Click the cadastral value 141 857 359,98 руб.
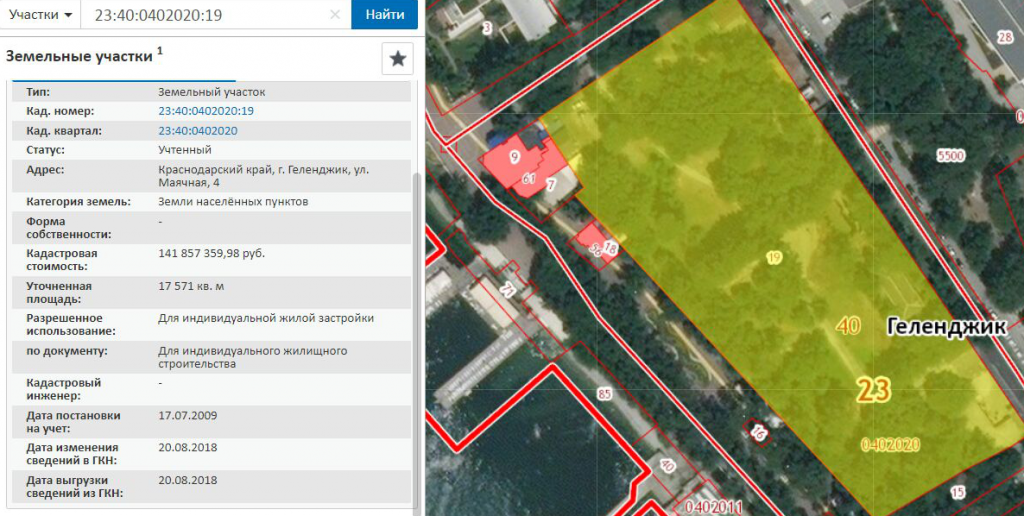 211,254
